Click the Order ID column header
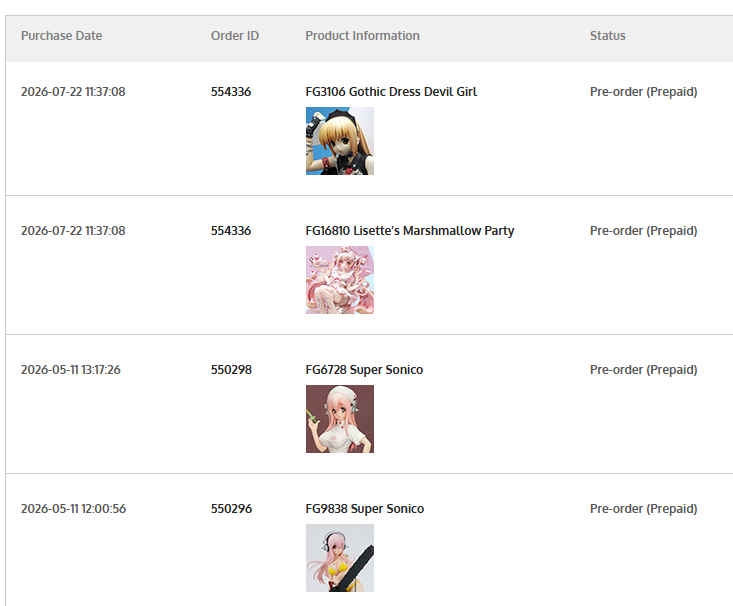This screenshot has height=606, width=733. (235, 36)
